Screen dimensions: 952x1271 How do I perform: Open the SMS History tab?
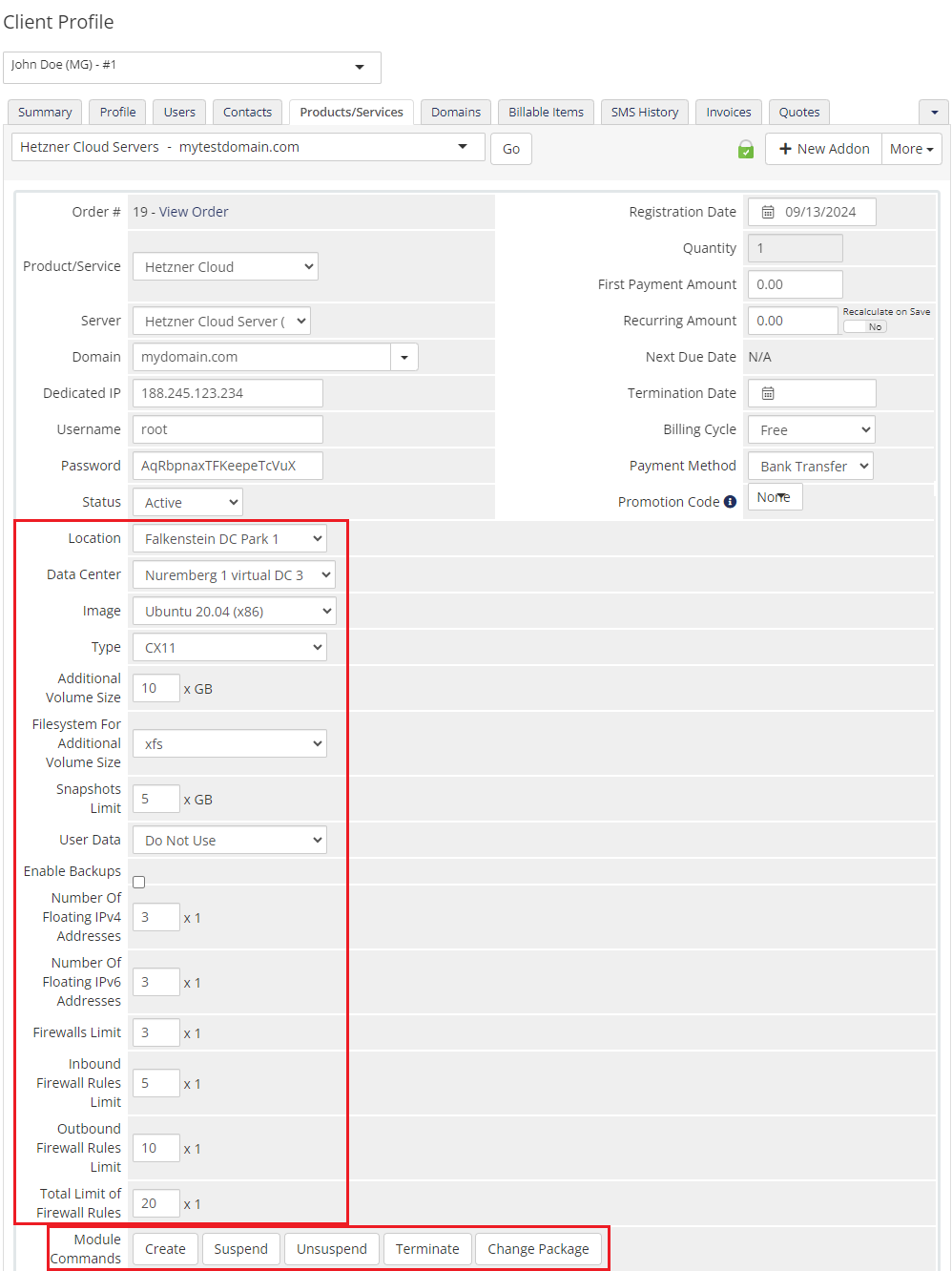[x=645, y=112]
